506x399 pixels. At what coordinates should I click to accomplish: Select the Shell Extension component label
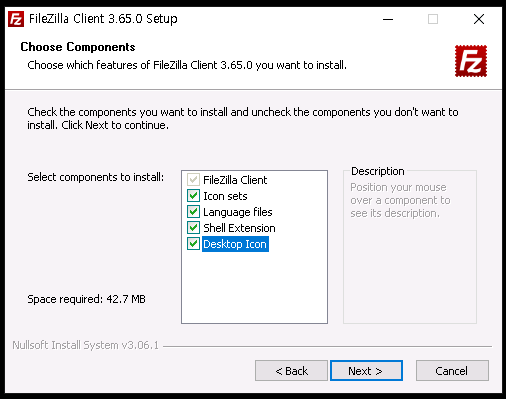click(239, 228)
